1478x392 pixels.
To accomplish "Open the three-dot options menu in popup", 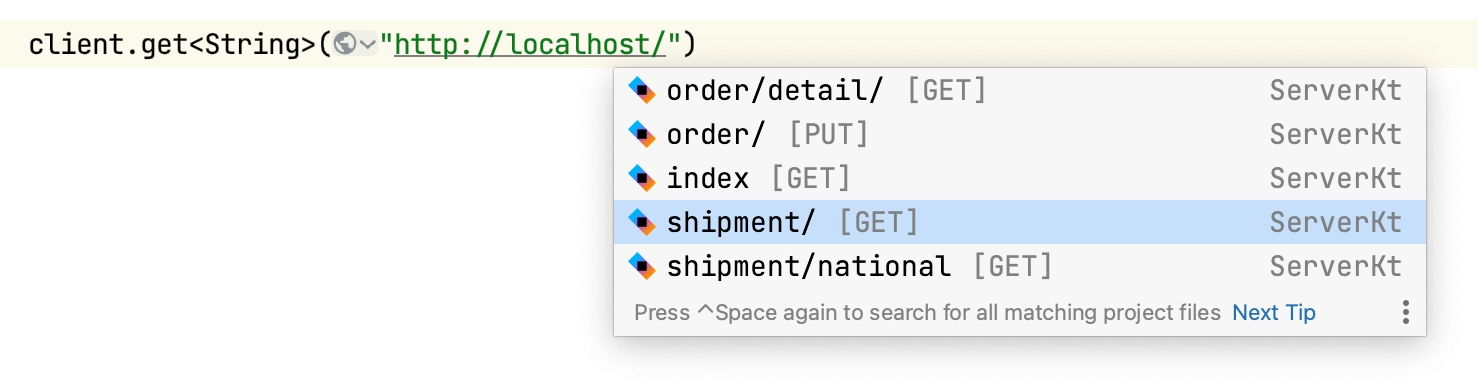I will pos(1405,313).
